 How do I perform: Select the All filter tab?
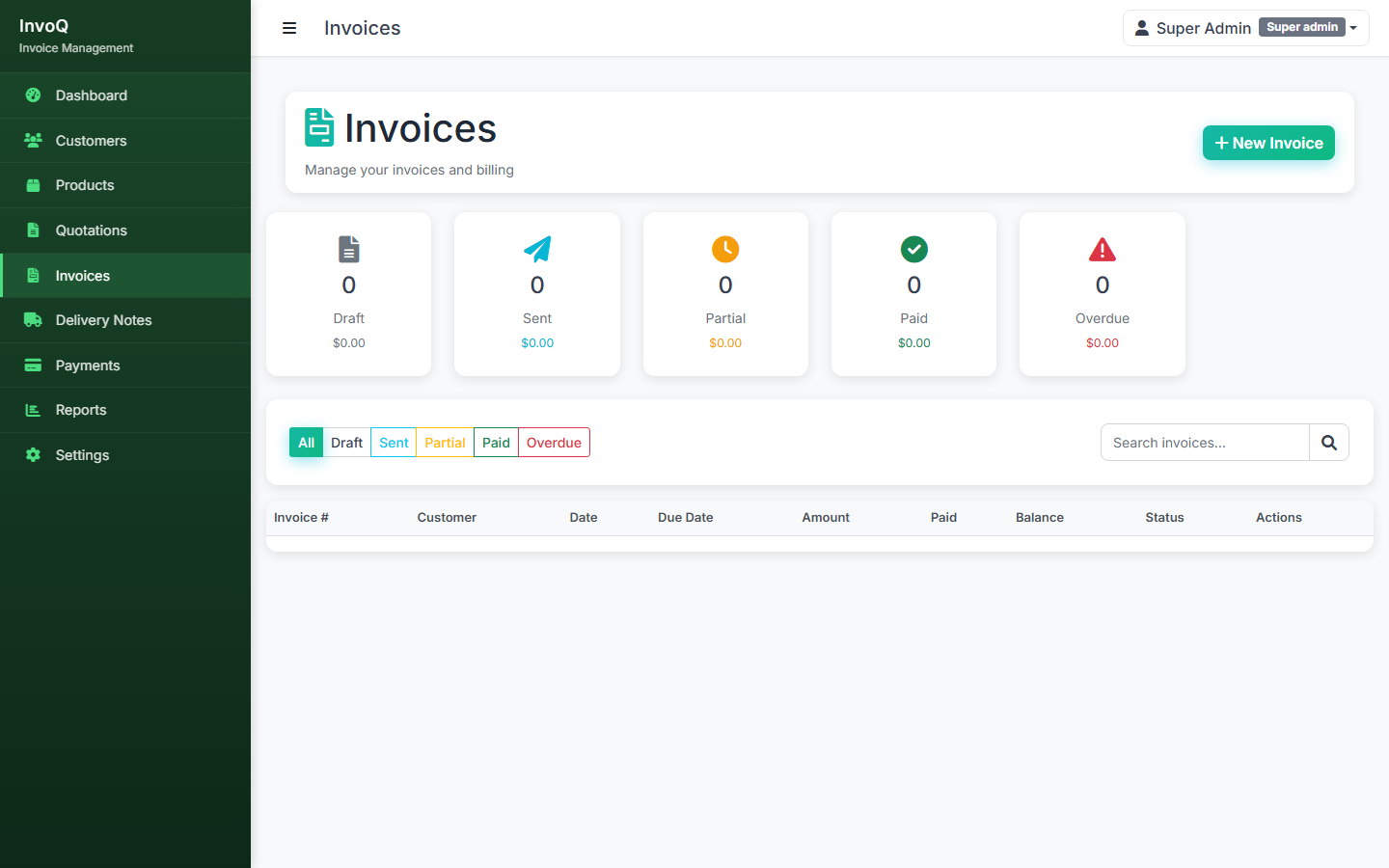point(306,443)
